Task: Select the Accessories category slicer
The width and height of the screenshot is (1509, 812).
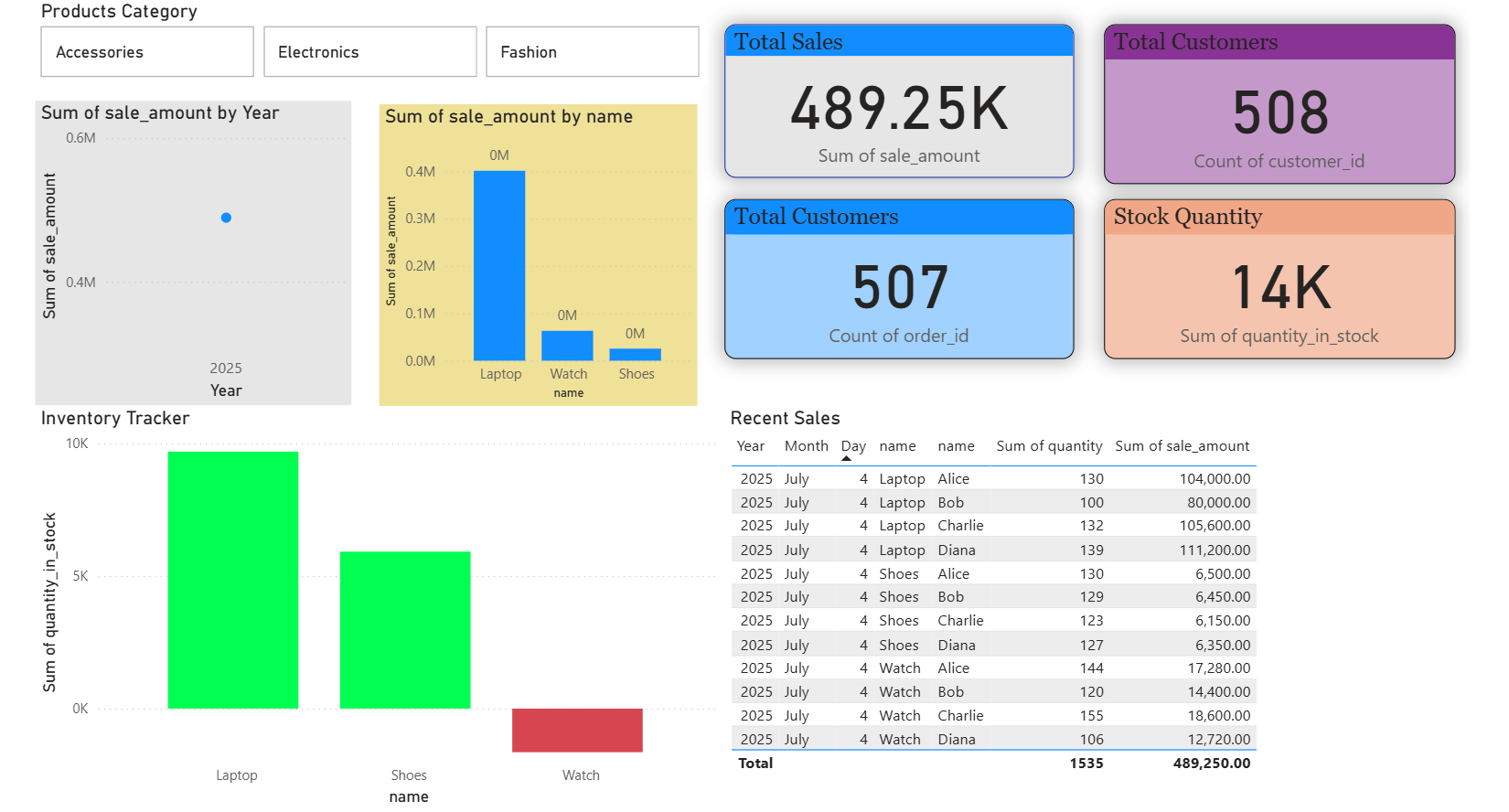Action: tap(146, 52)
